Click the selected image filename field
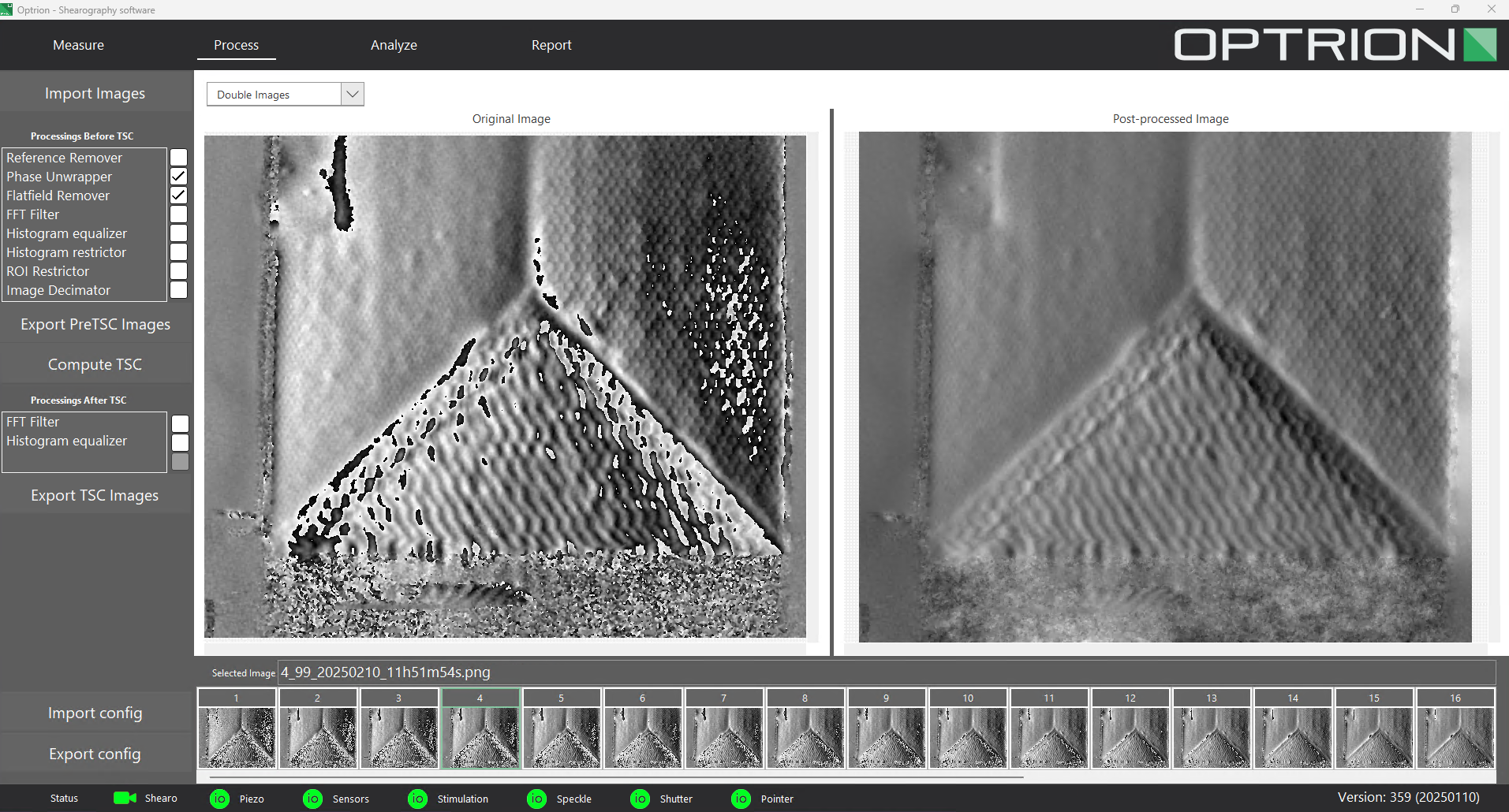This screenshot has height=812, width=1509. click(x=887, y=672)
